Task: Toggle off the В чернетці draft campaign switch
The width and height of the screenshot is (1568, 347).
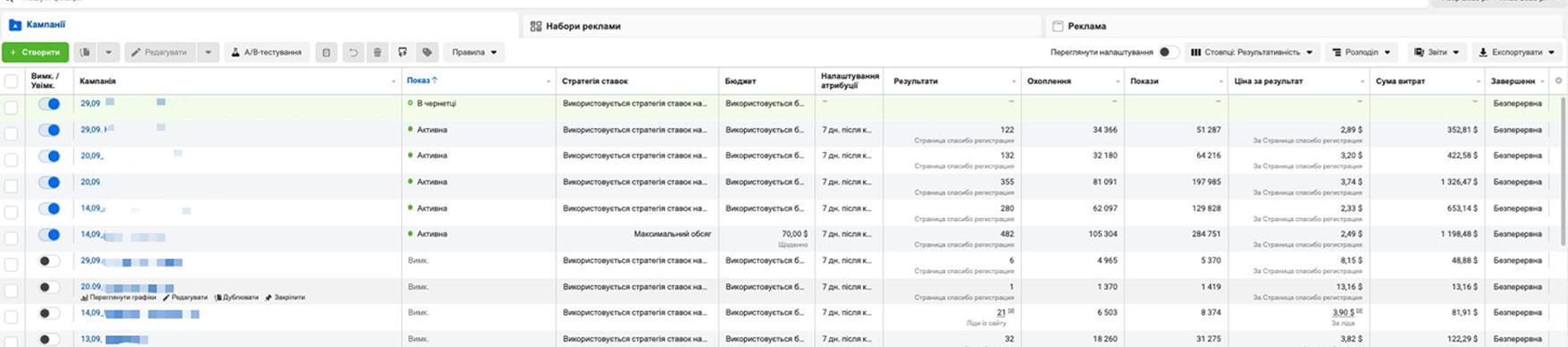Action: tap(49, 104)
